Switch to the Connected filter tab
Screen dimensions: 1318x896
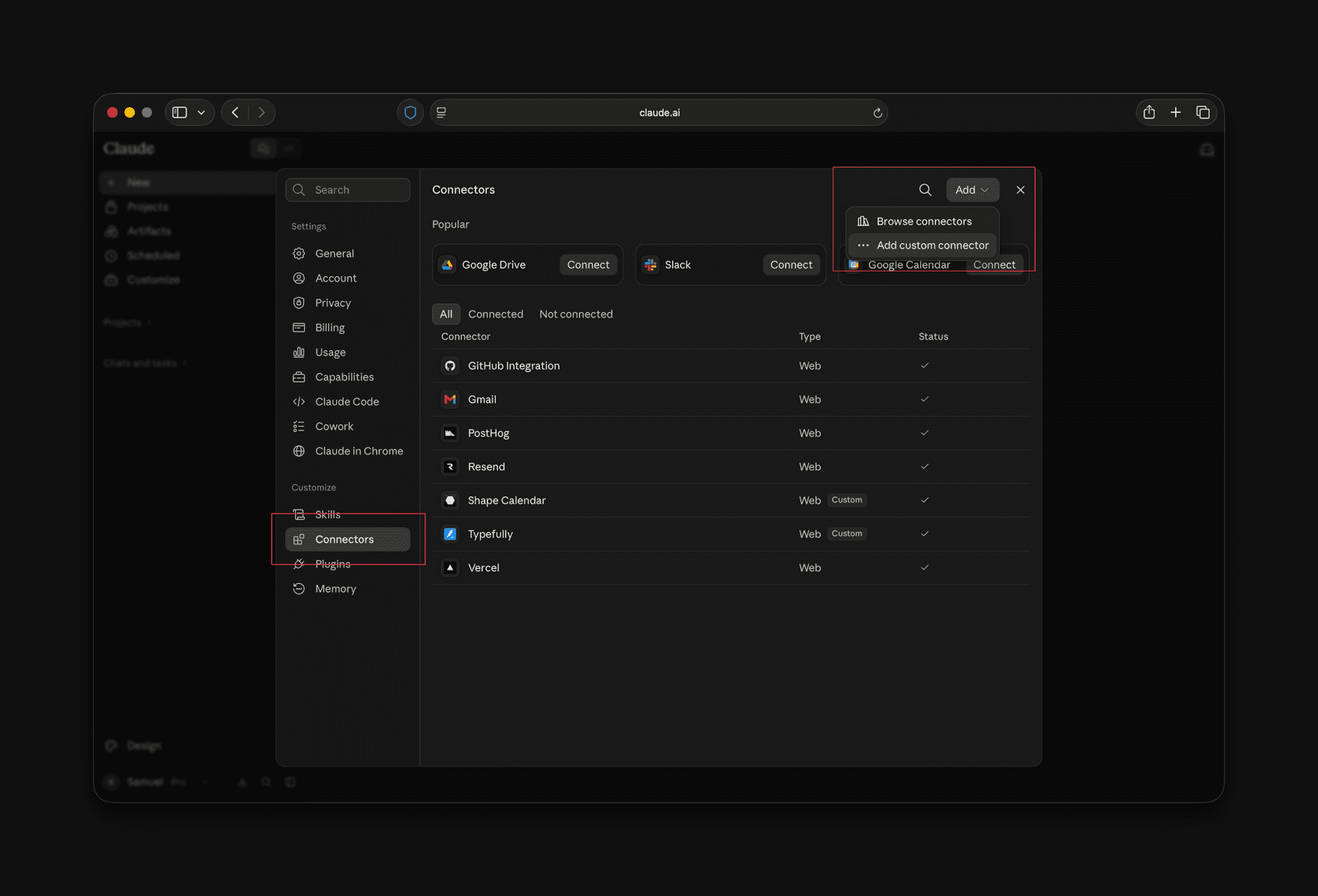pyautogui.click(x=496, y=314)
